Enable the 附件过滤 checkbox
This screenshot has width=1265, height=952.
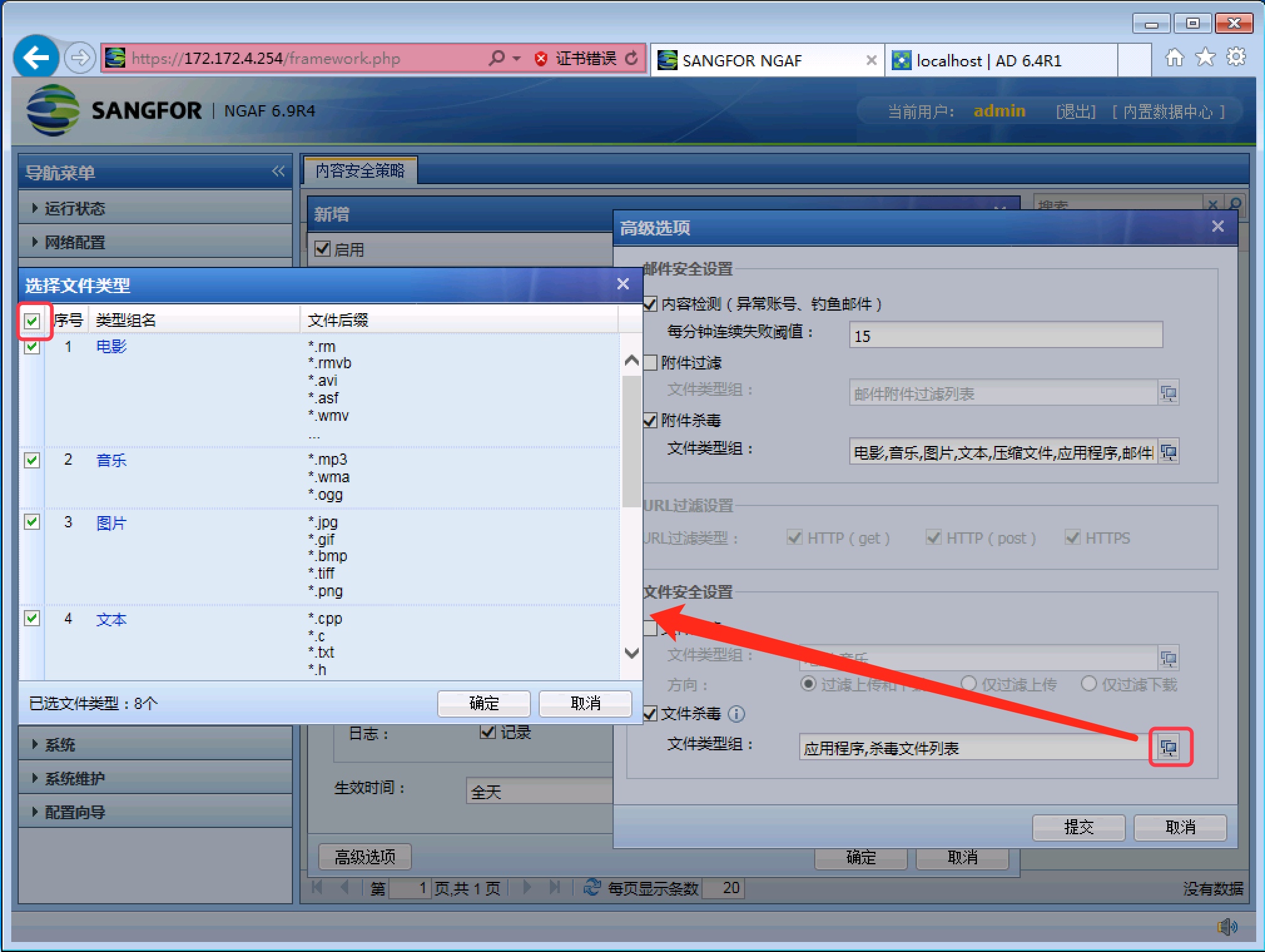[x=651, y=363]
